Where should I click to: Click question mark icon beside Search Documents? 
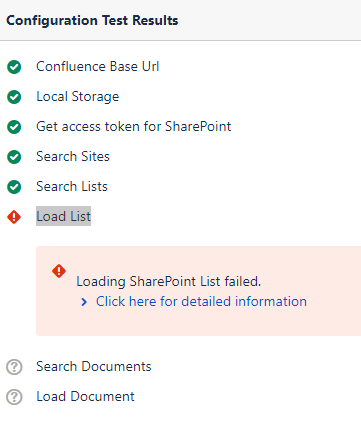(x=14, y=367)
